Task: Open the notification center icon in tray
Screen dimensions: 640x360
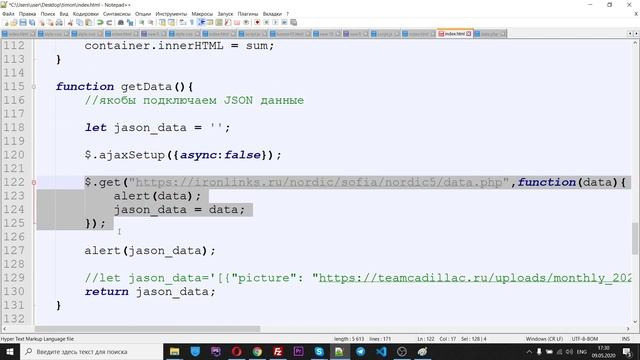Action: click(x=627, y=351)
